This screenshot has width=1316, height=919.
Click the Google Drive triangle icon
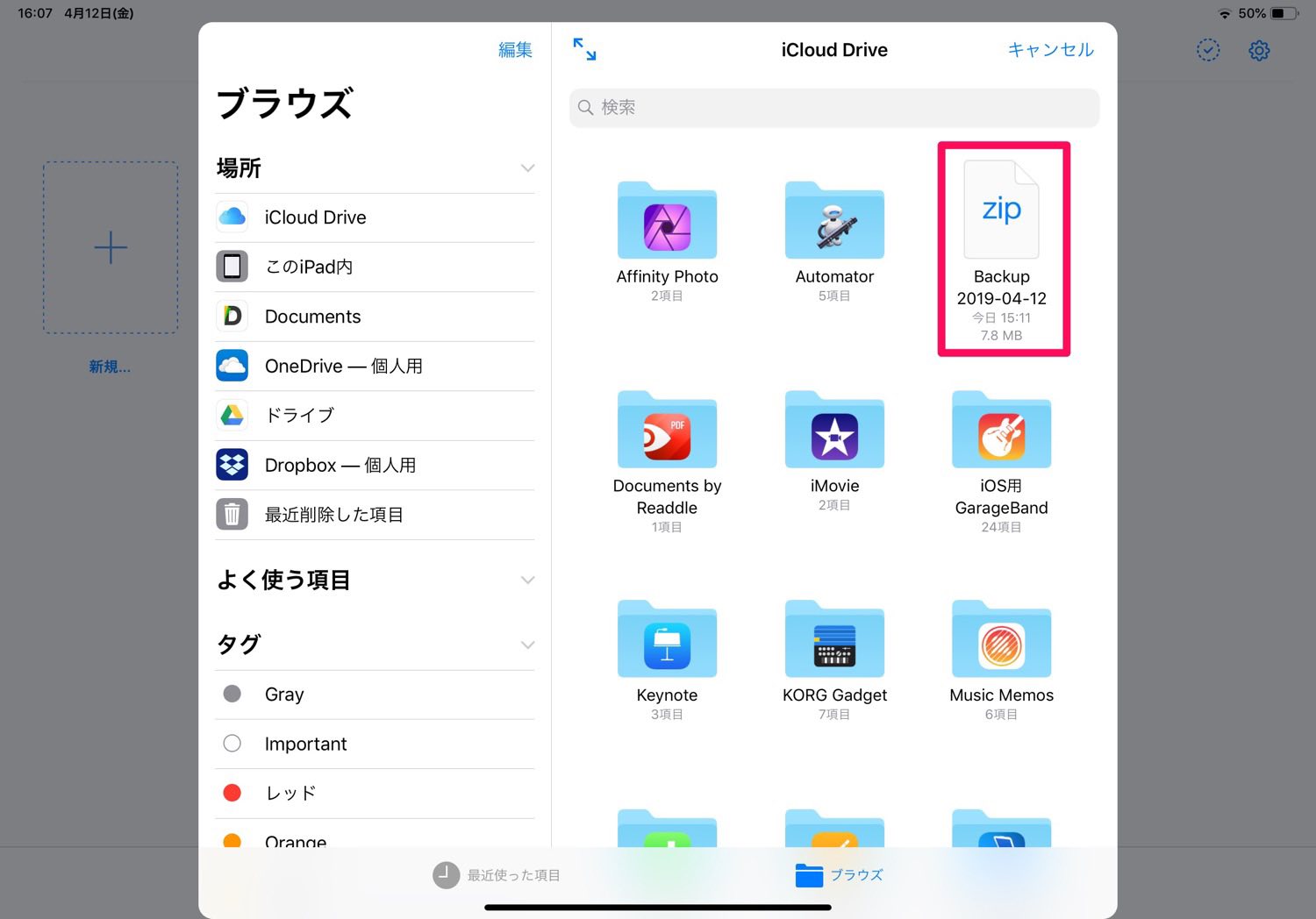click(232, 415)
